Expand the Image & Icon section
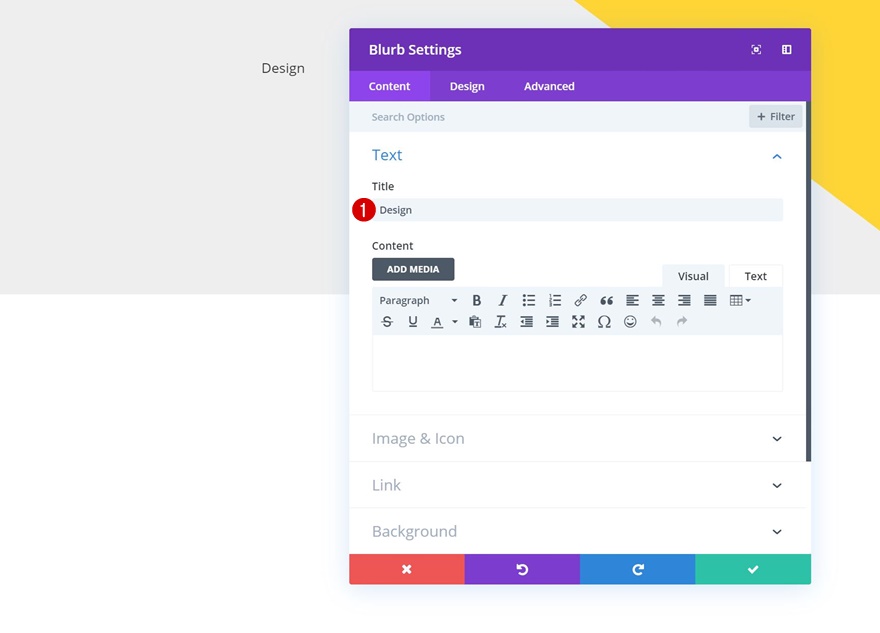880x633 pixels. pos(577,439)
